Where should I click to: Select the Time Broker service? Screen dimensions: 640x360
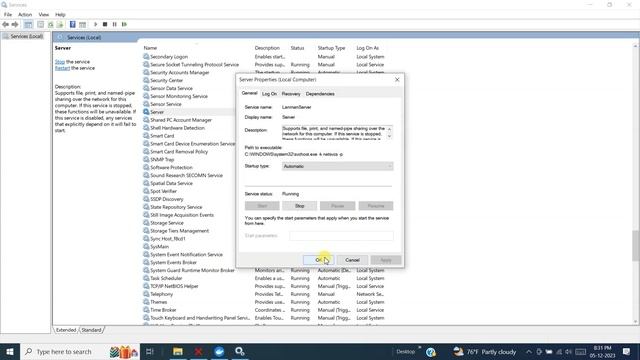pyautogui.click(x=163, y=310)
